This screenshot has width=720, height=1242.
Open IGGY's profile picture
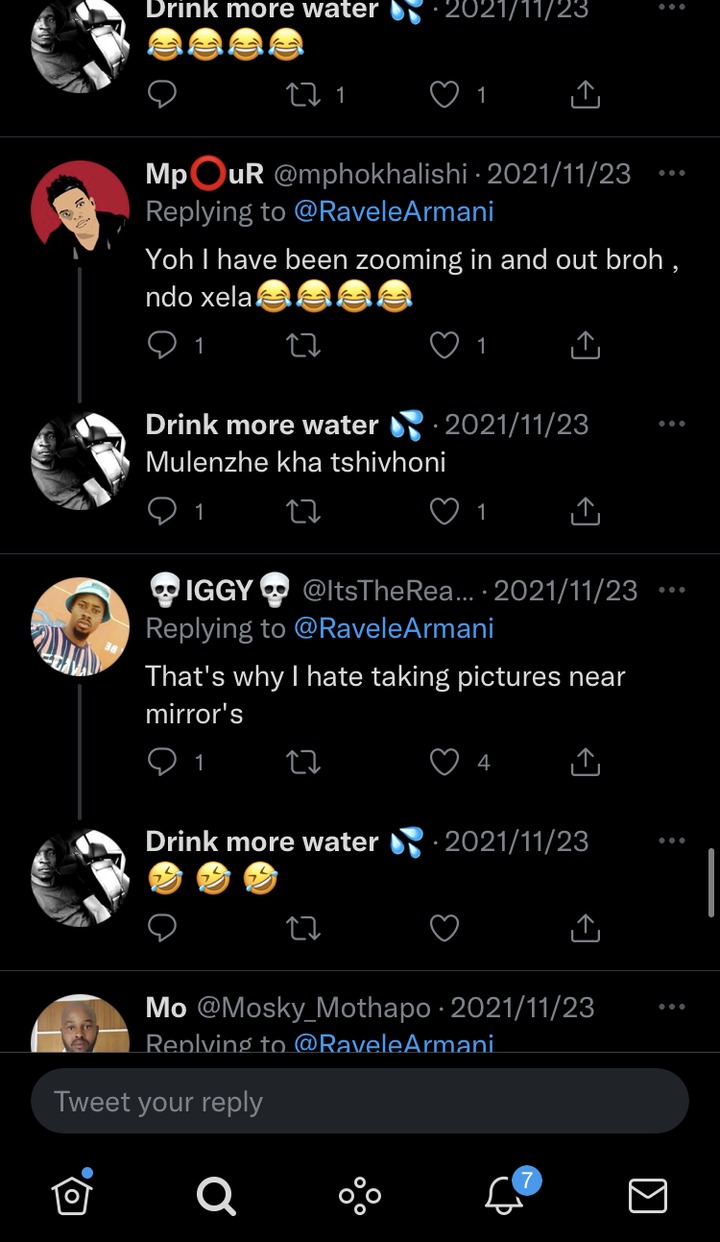click(x=80, y=627)
